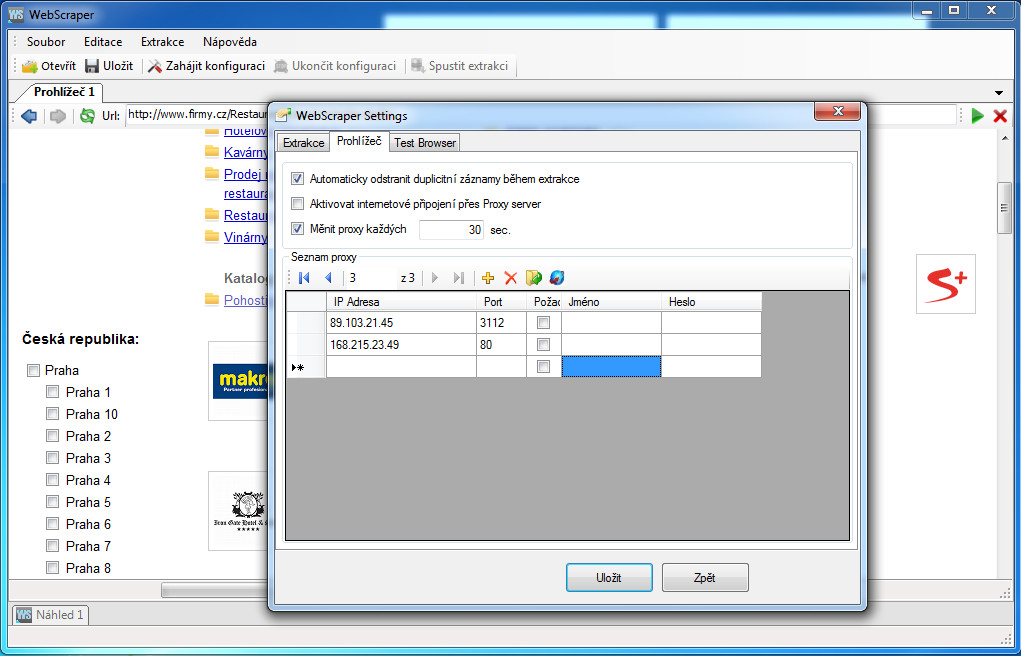Image resolution: width=1021 pixels, height=656 pixels.
Task: Open the Extrakce menu
Action: 162,42
